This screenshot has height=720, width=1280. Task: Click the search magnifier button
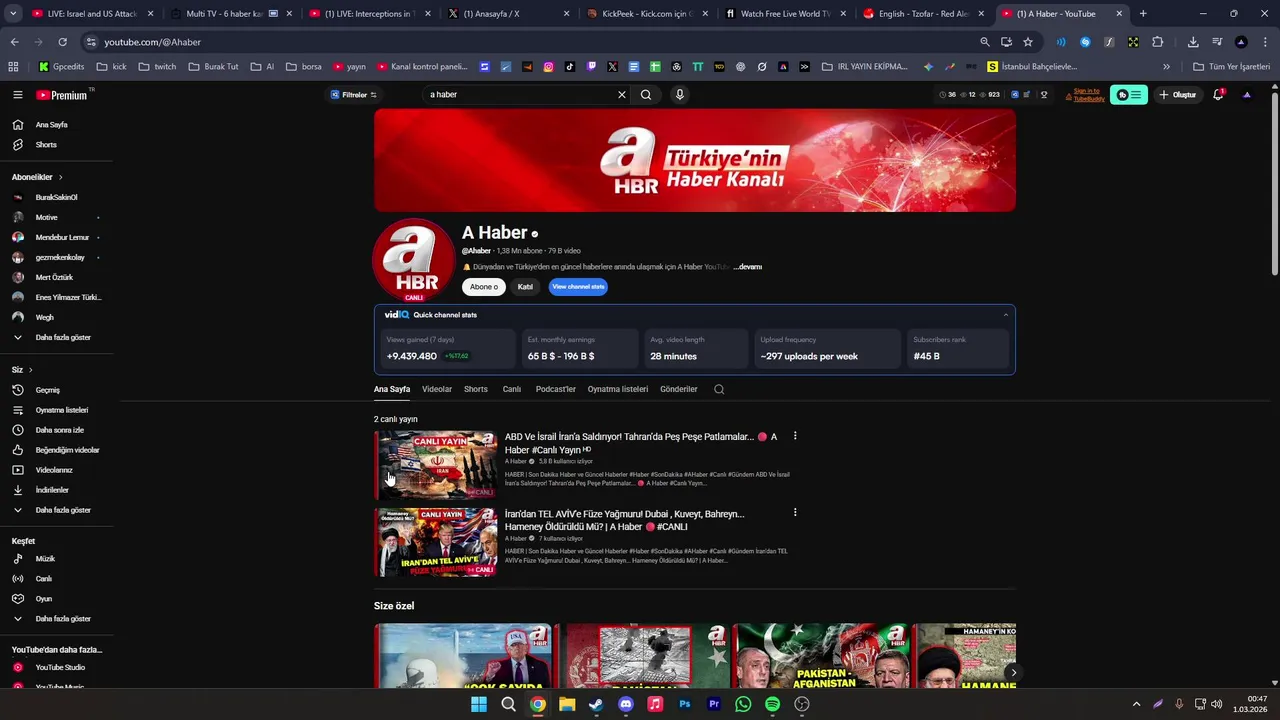(x=646, y=95)
